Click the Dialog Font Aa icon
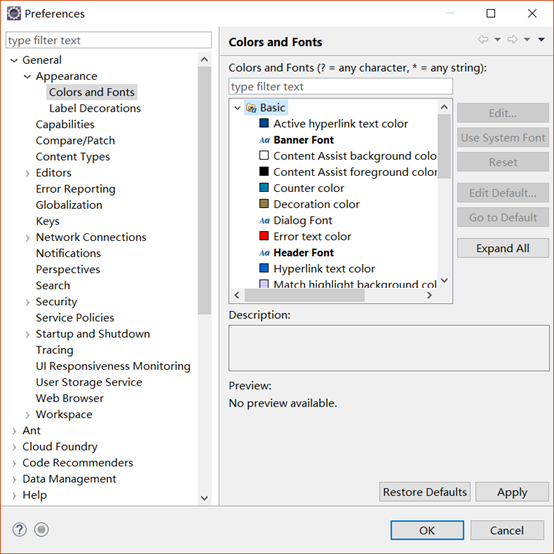The width and height of the screenshot is (554, 554). 264,221
